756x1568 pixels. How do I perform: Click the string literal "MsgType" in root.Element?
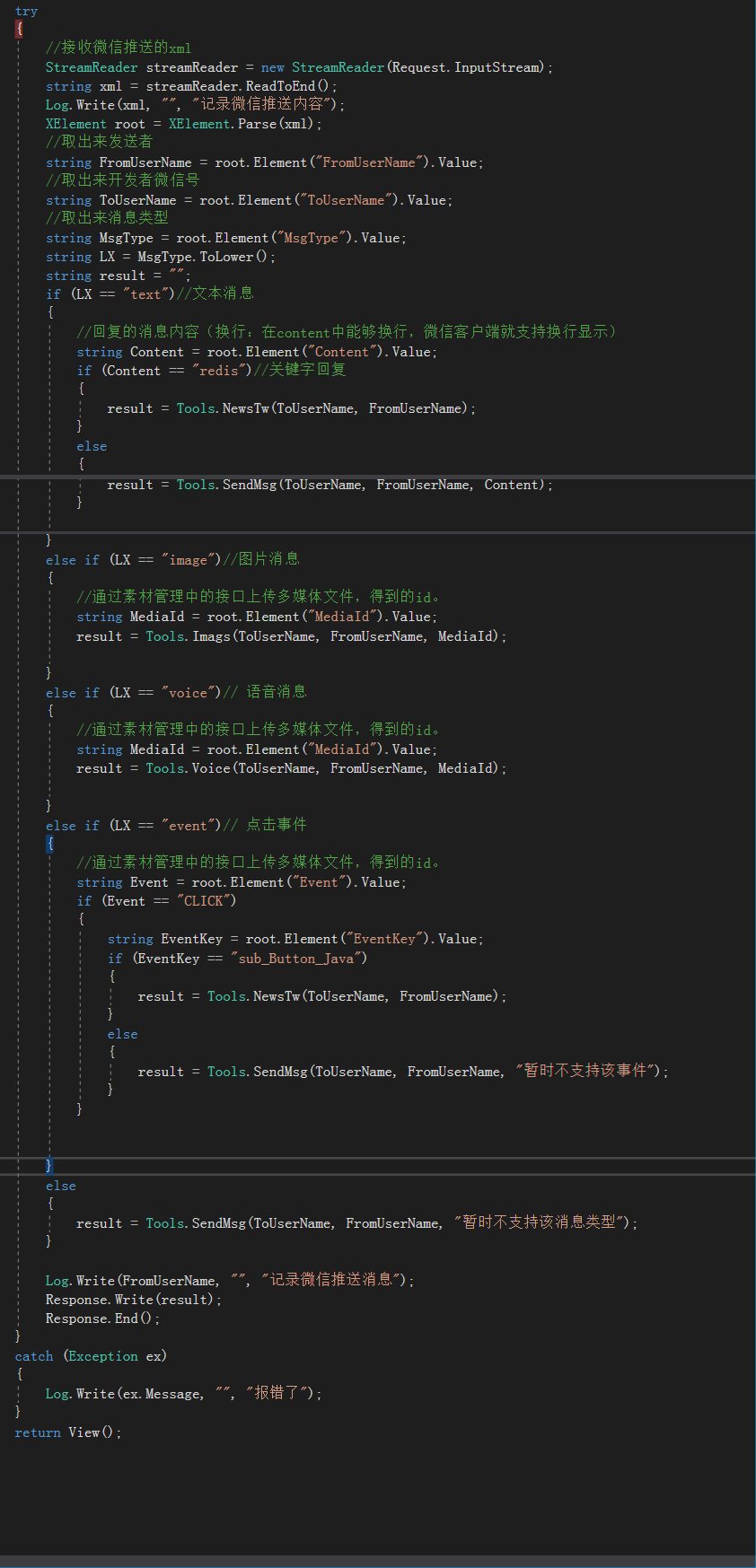[312, 238]
